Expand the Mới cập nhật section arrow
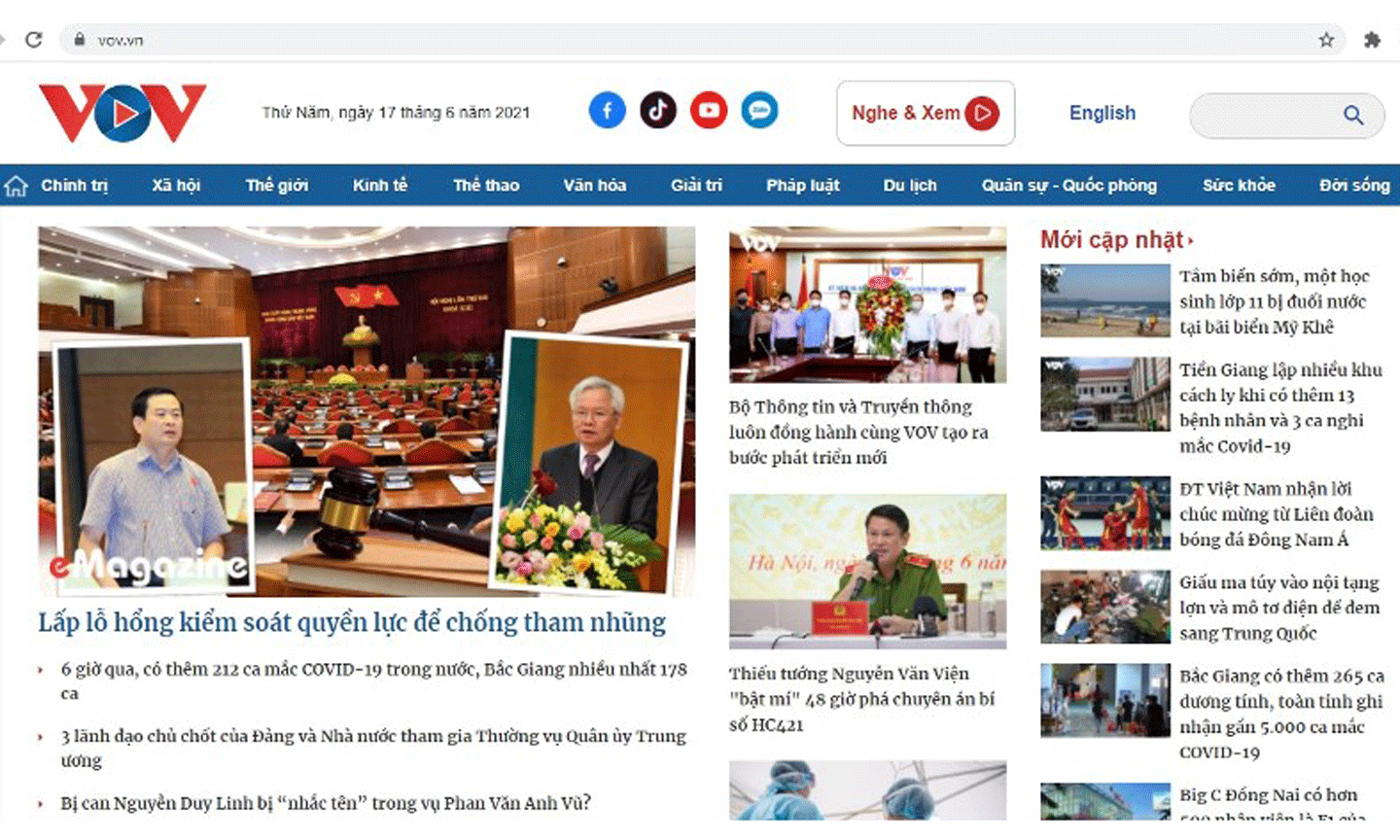Viewport: 1400px width, 840px height. click(1191, 240)
